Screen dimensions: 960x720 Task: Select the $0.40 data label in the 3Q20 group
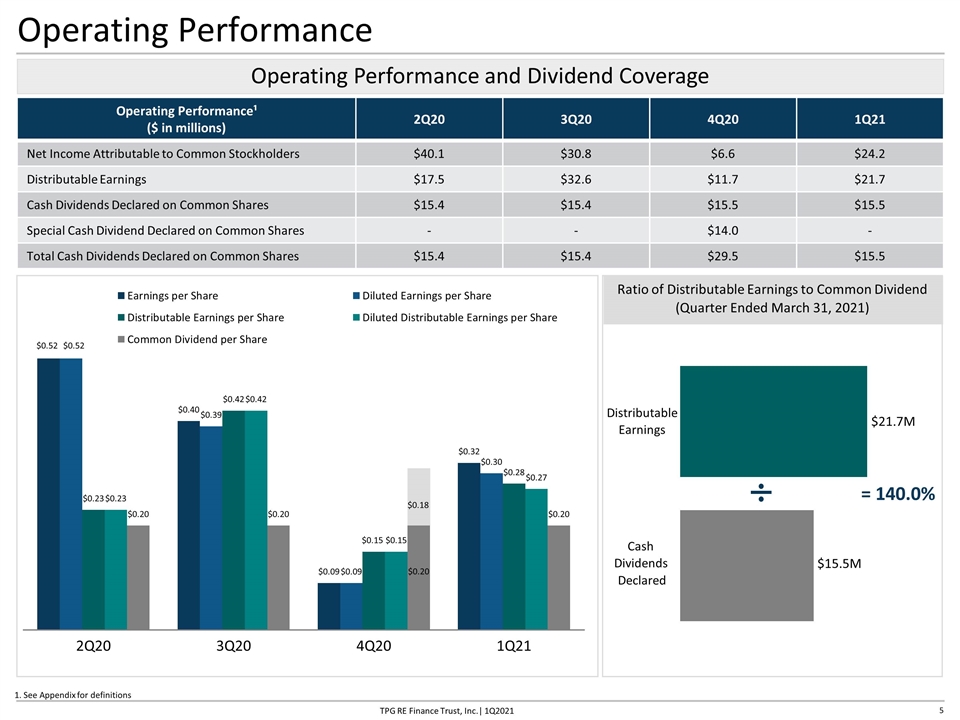[189, 410]
